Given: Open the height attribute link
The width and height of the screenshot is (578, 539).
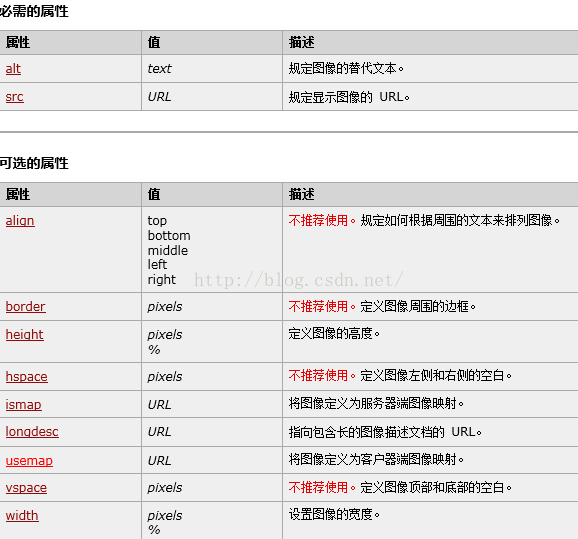Looking at the screenshot, I should click(24, 334).
